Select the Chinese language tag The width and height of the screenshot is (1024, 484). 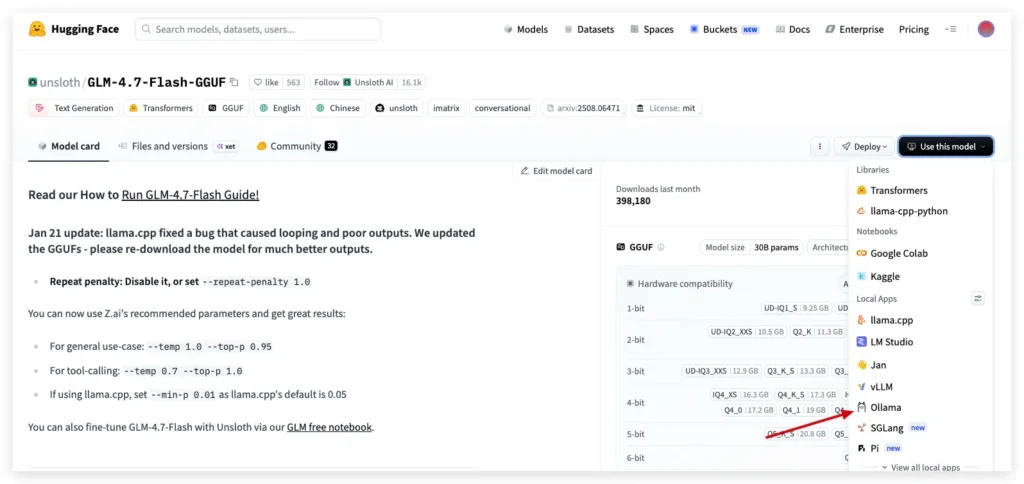click(x=338, y=108)
